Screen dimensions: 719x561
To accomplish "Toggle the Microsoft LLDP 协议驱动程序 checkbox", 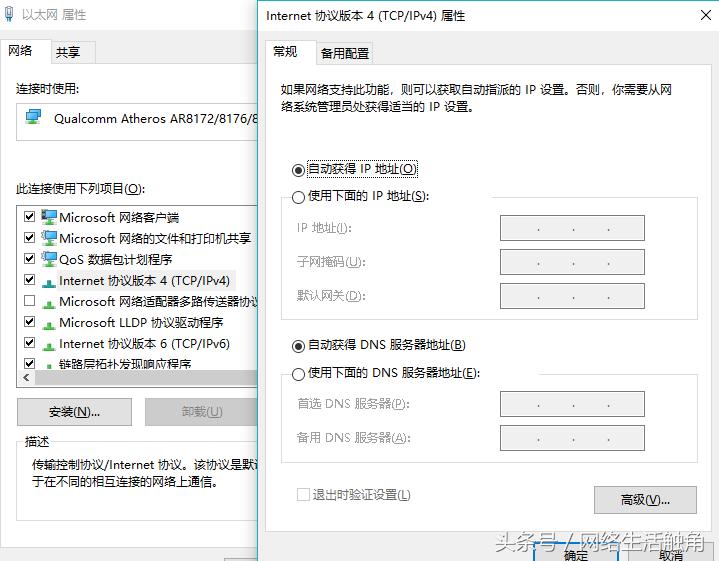I will pyautogui.click(x=29, y=322).
